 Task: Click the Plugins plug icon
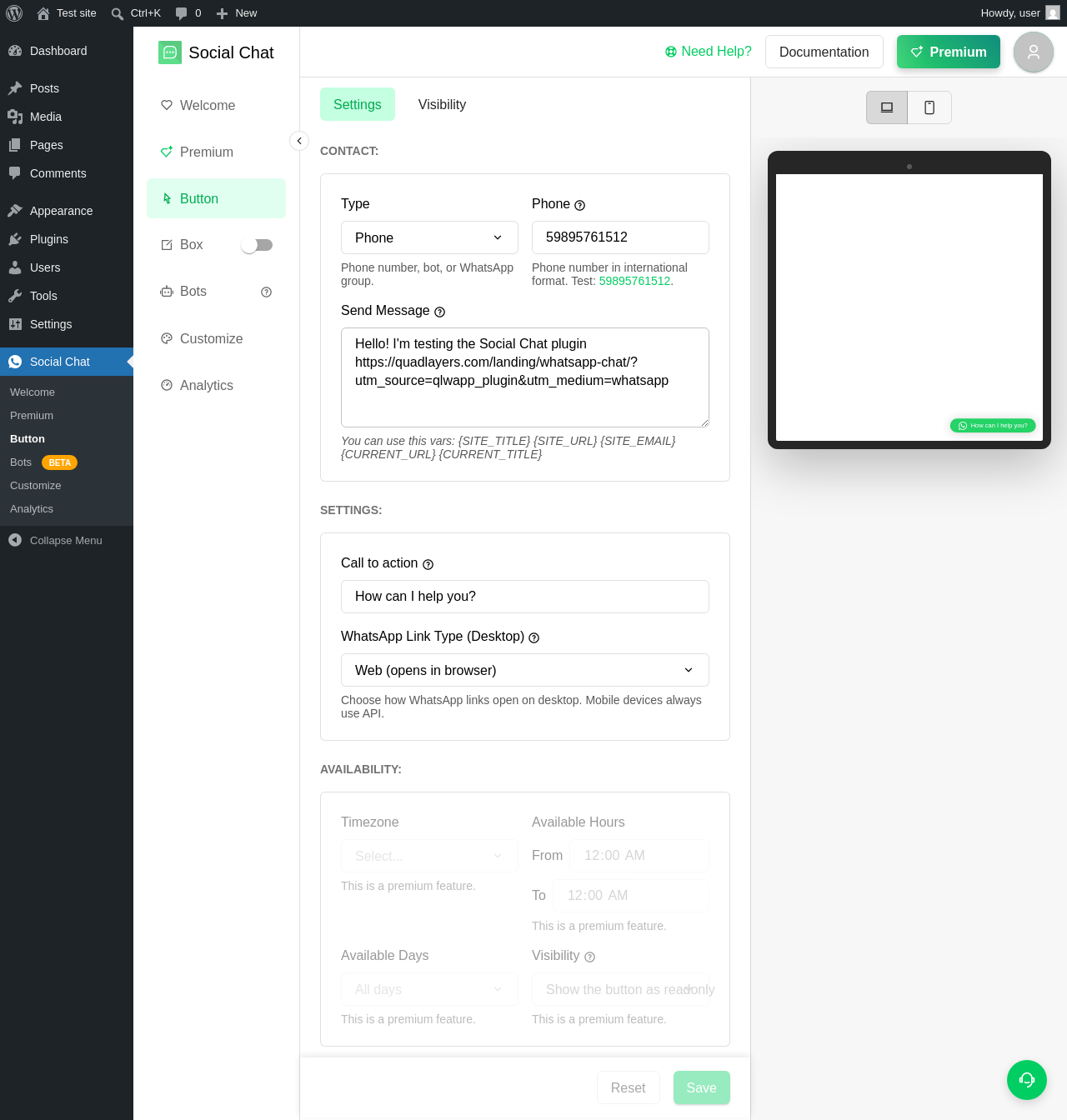click(15, 239)
